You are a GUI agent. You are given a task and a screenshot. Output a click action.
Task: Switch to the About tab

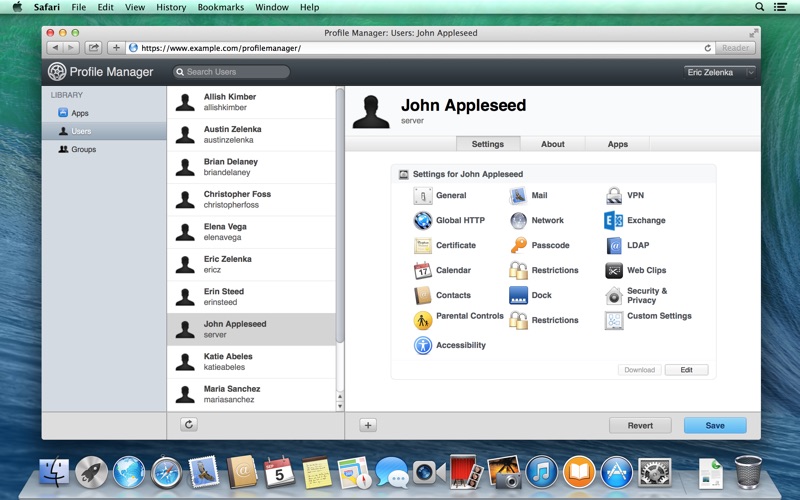click(553, 144)
